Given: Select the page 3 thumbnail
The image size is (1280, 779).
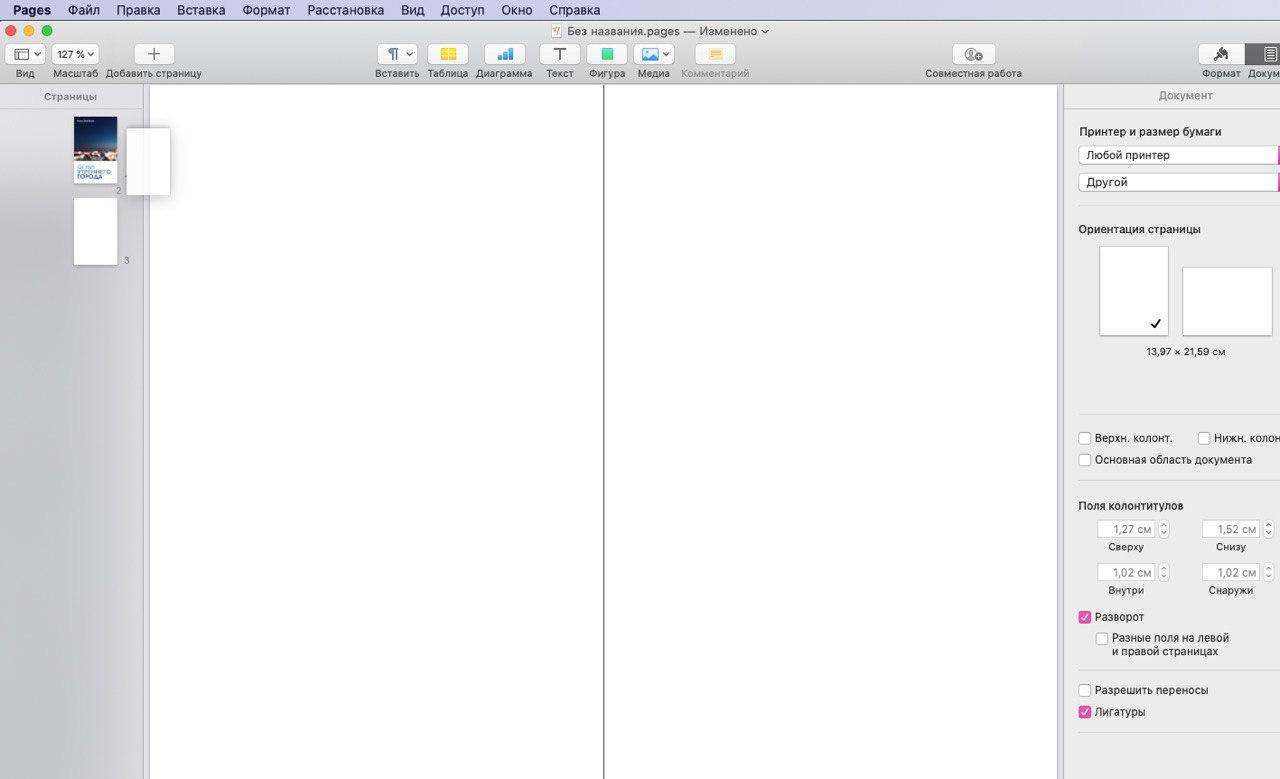Looking at the screenshot, I should [95, 231].
